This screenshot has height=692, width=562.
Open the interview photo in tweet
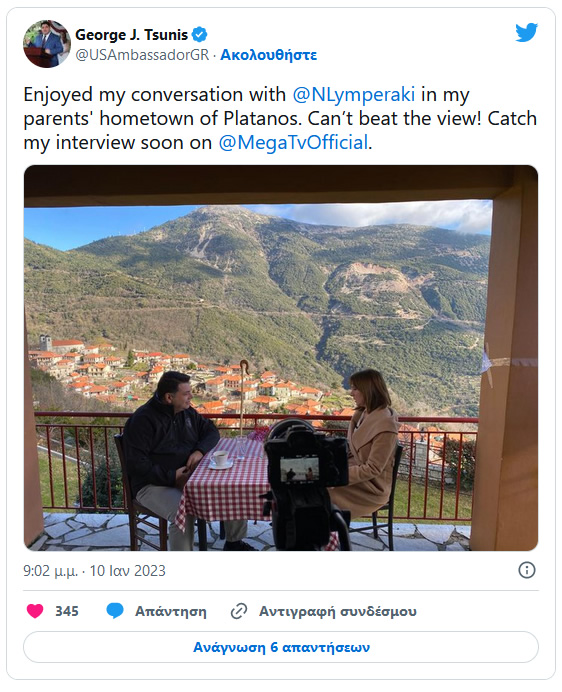[281, 358]
